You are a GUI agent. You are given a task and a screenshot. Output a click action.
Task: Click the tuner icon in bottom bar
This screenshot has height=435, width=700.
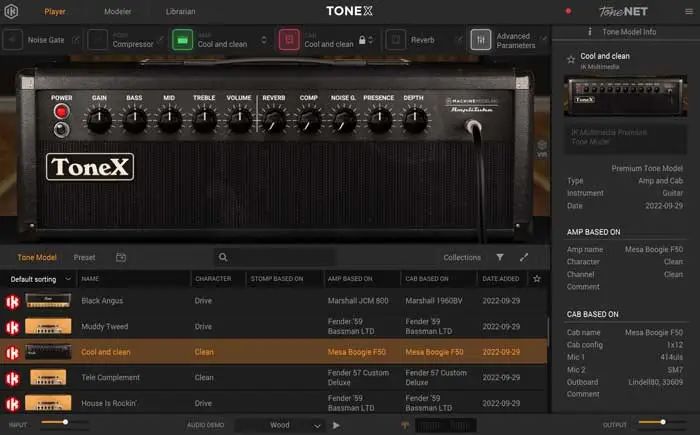[x=405, y=425]
